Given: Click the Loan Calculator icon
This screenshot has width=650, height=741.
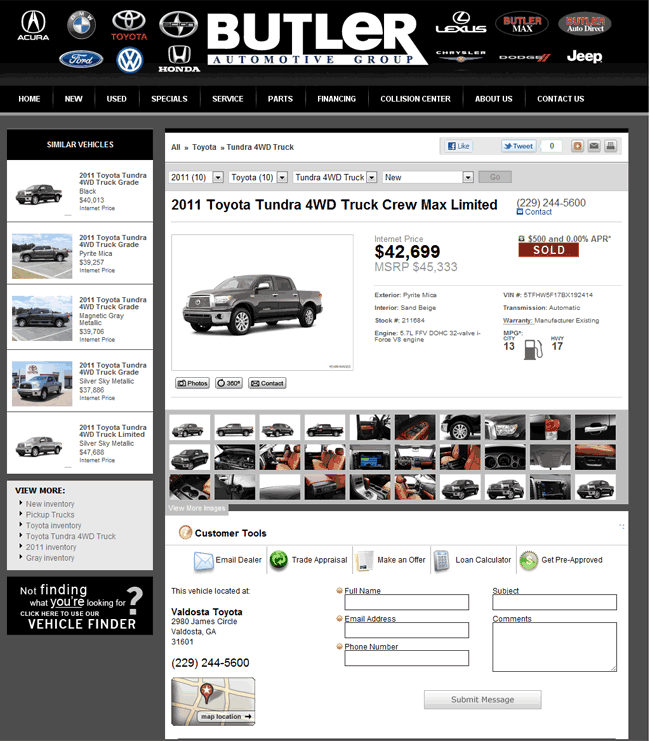Looking at the screenshot, I should [x=442, y=561].
